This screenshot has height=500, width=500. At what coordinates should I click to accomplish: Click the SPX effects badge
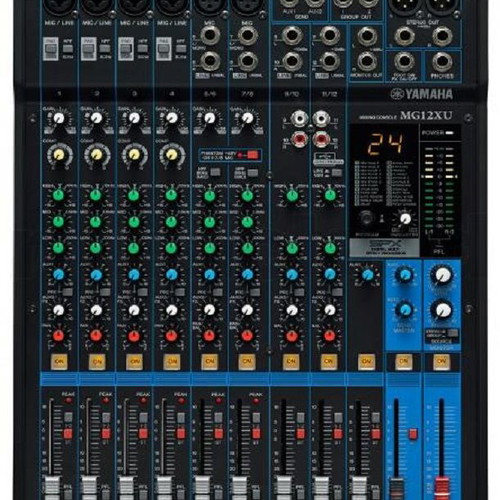(384, 247)
